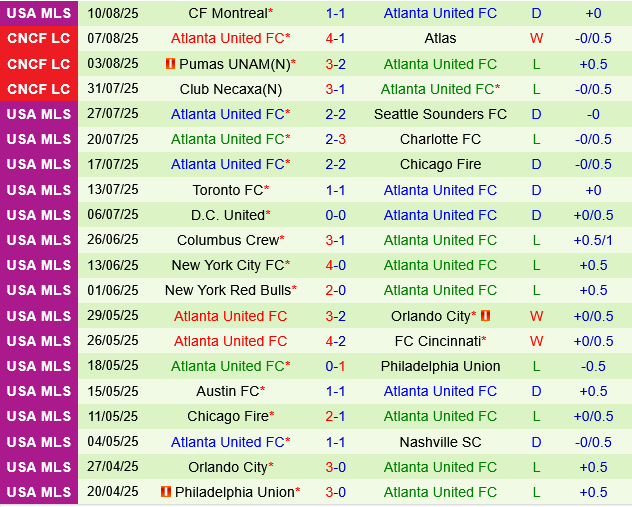Open the Charlotte FC team link
Viewport: 632px width, 507px height.
pyautogui.click(x=440, y=139)
